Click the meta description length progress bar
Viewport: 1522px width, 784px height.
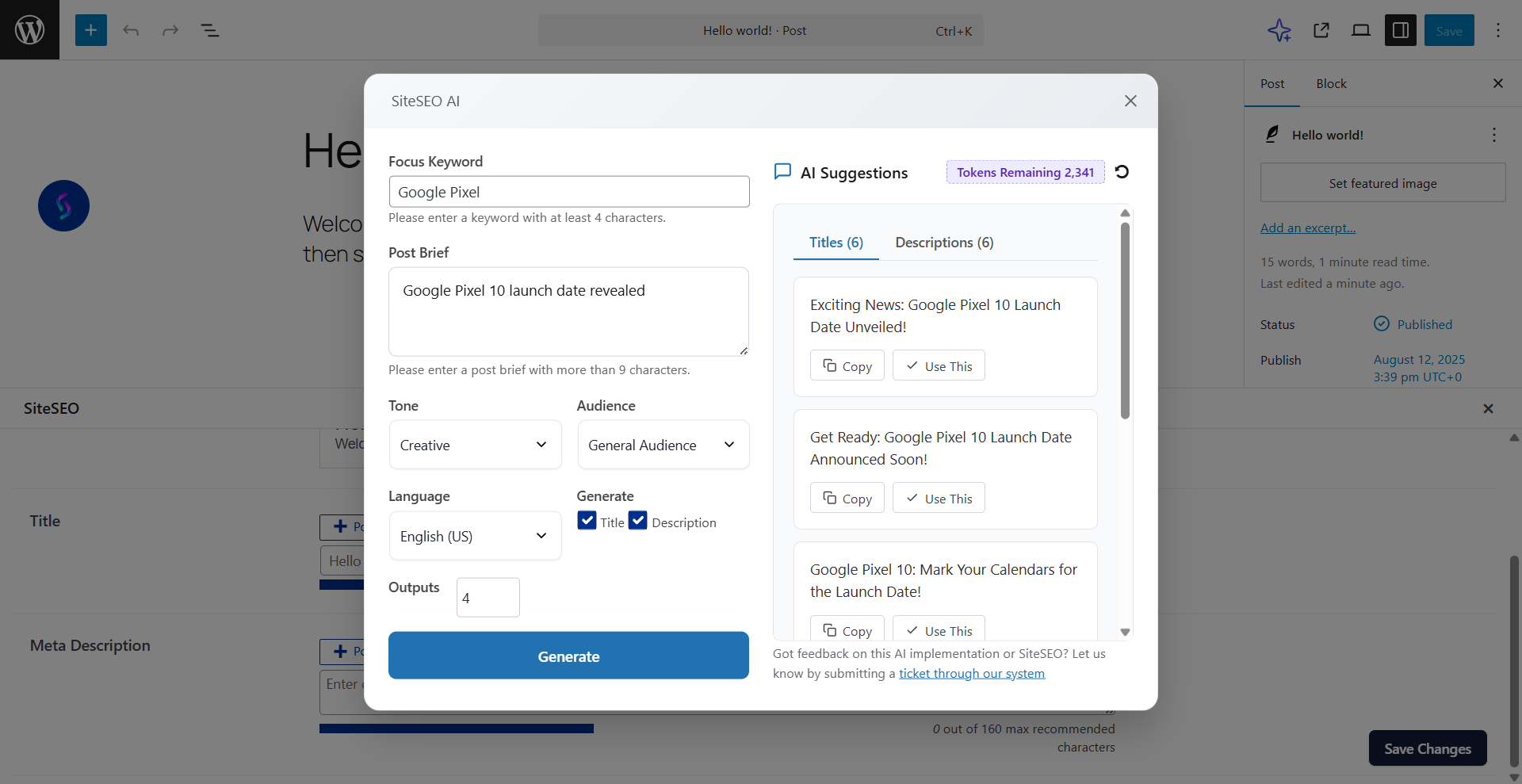coord(457,729)
